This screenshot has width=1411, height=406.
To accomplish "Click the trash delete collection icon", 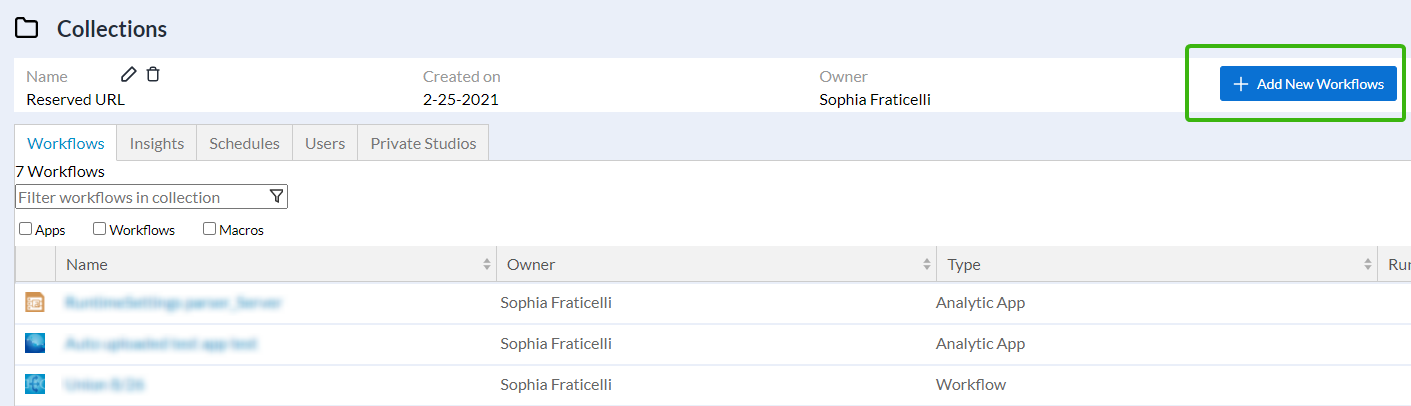I will coord(153,74).
